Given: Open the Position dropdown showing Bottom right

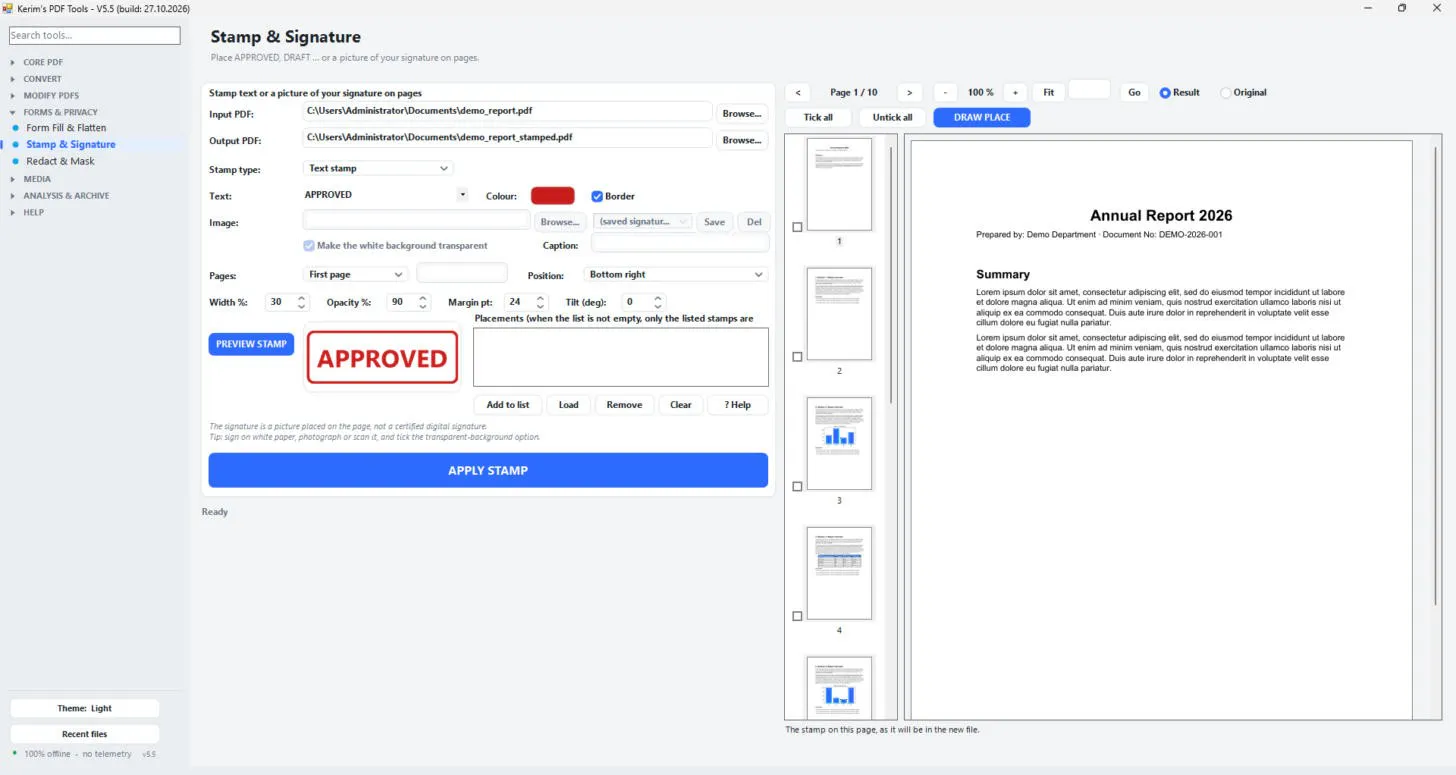Looking at the screenshot, I should click(x=675, y=274).
